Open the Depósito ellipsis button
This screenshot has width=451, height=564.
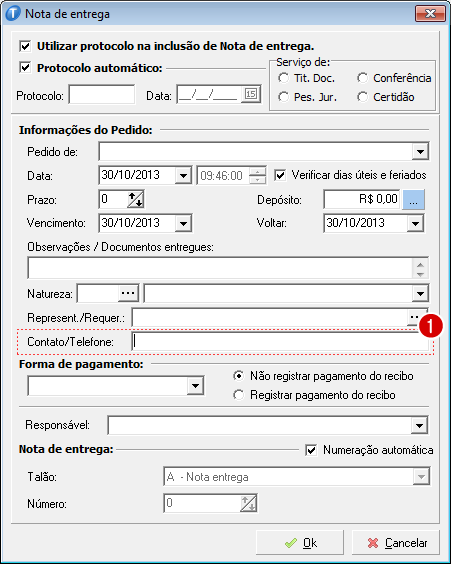click(413, 199)
